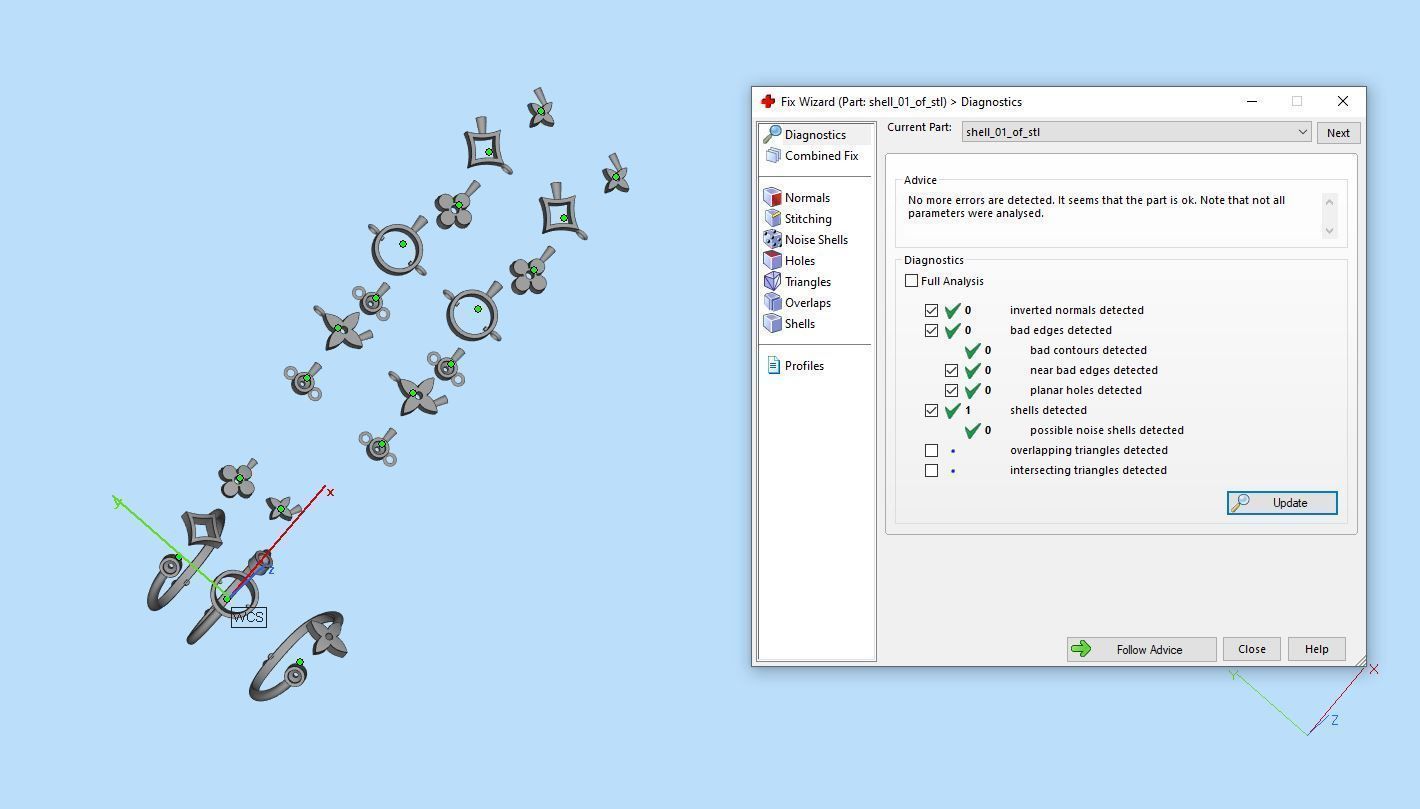Uncheck inverted normals detected checkbox
The height and width of the screenshot is (809, 1420).
point(931,311)
